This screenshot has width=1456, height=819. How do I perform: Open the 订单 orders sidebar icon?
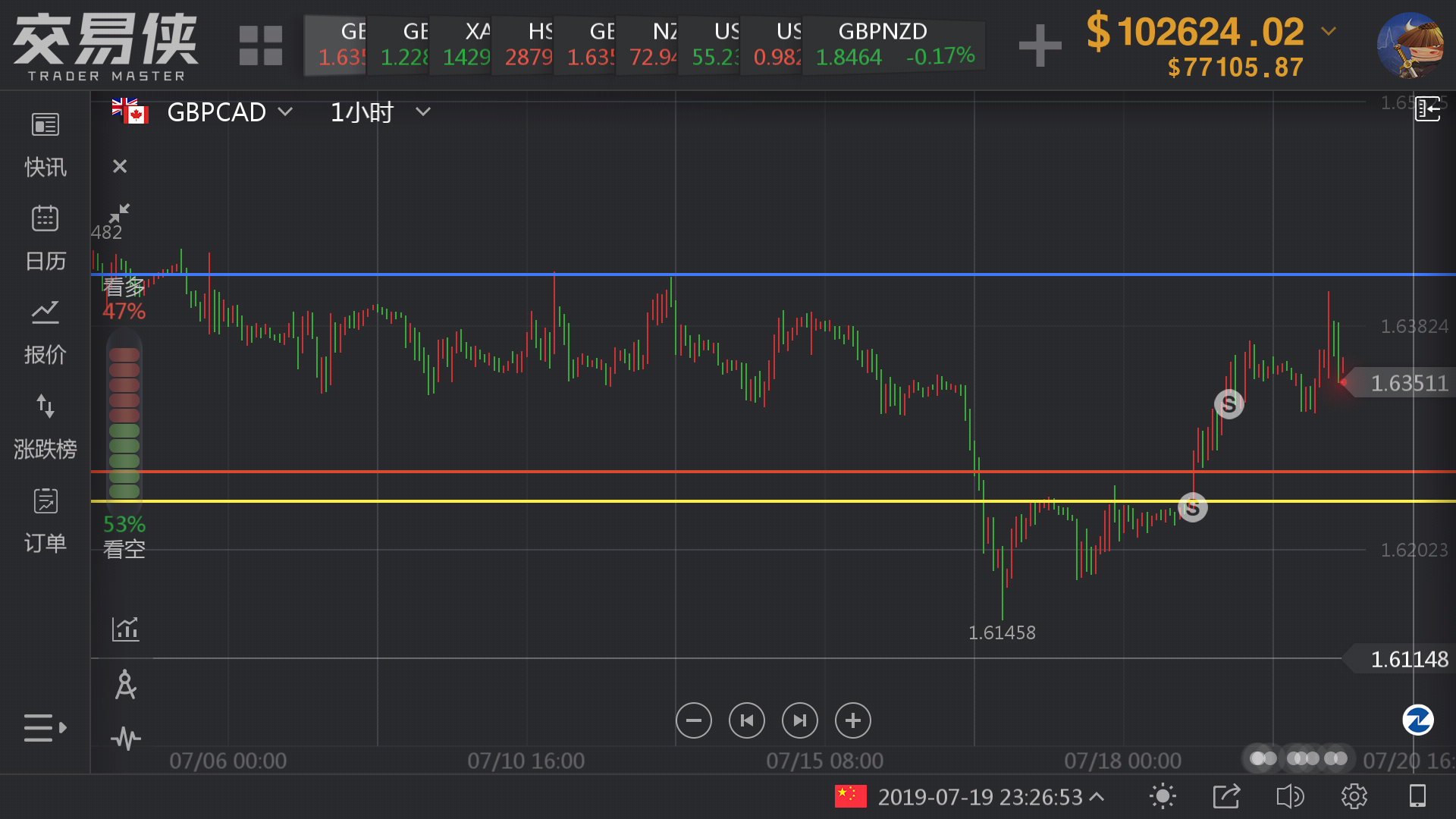[45, 519]
